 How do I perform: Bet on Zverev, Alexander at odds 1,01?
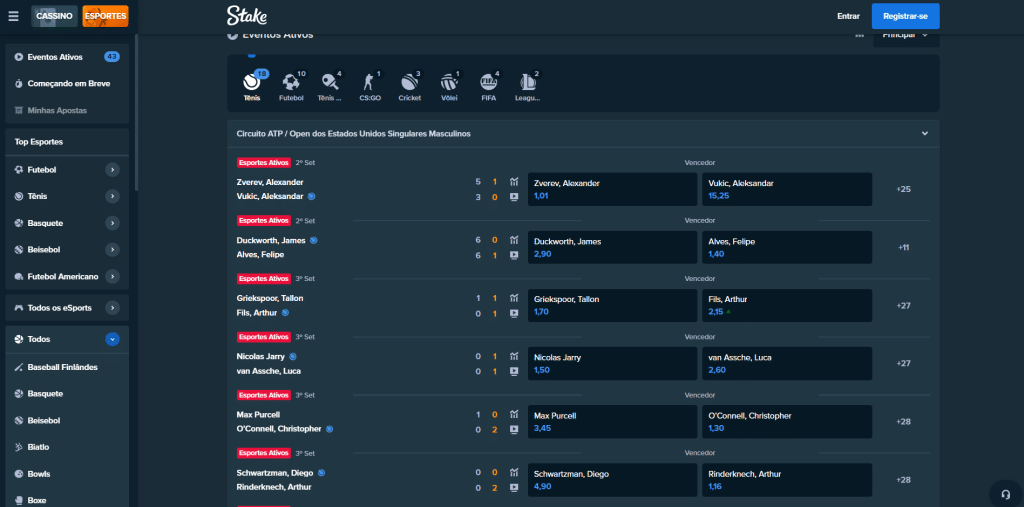(612, 189)
